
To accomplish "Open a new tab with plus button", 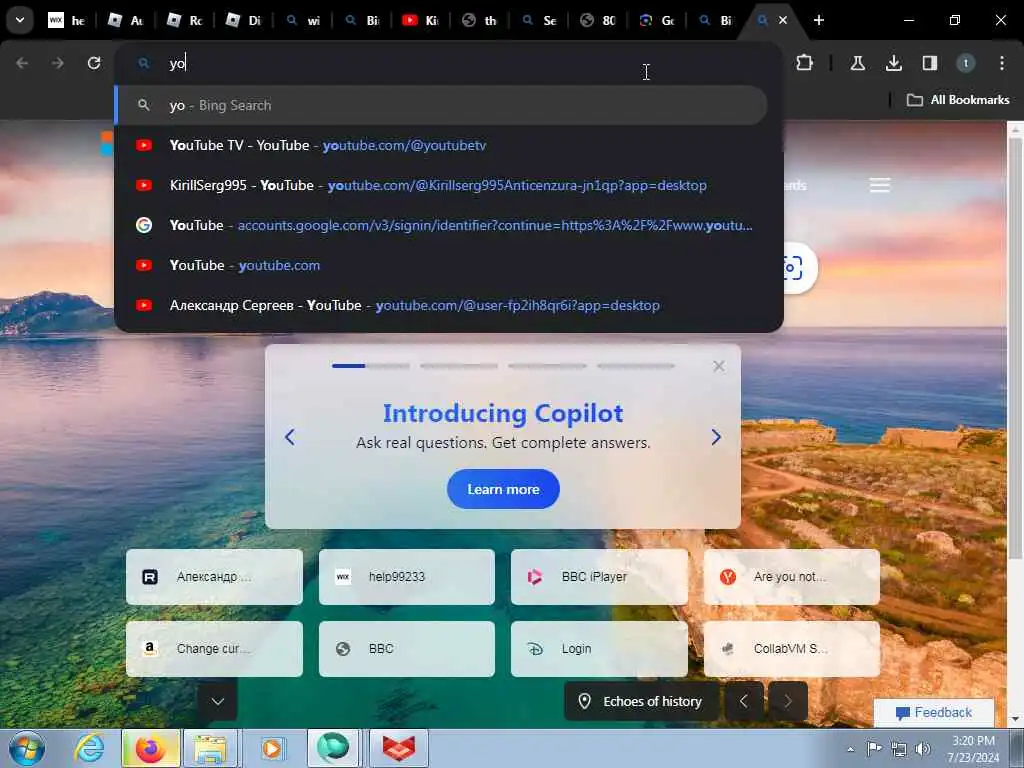I will [818, 20].
